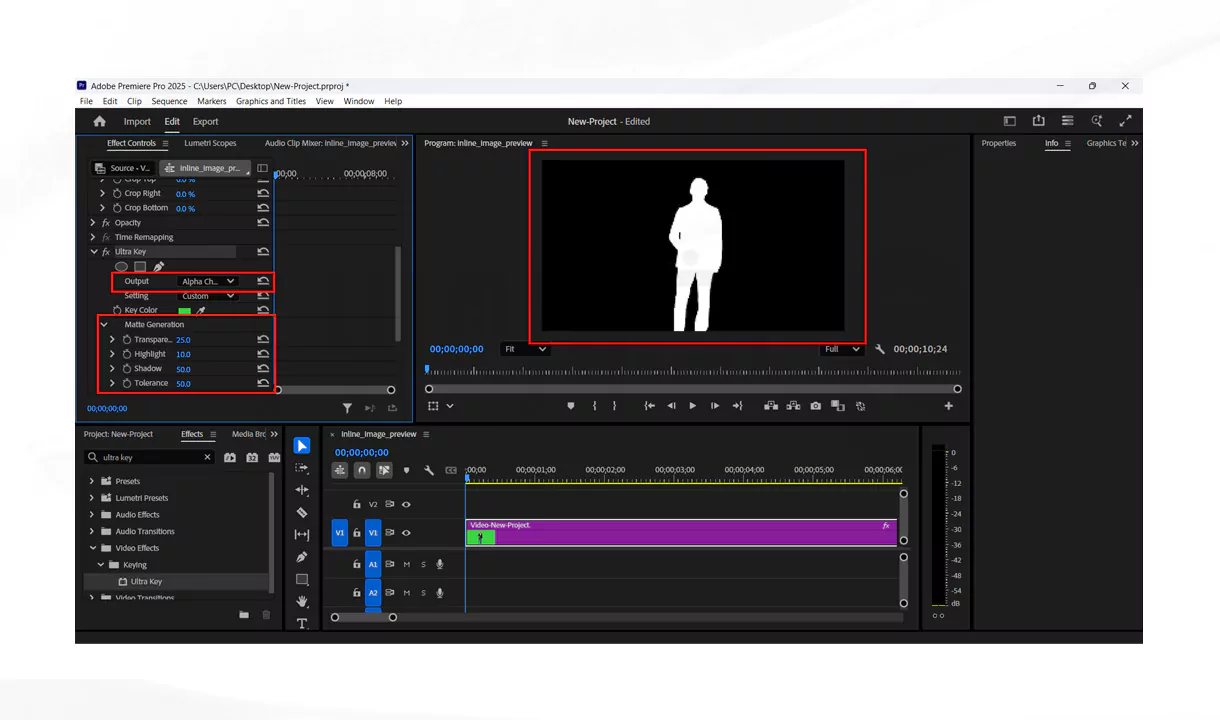Click the green Key Color swatch
The image size is (1220, 720).
click(184, 311)
